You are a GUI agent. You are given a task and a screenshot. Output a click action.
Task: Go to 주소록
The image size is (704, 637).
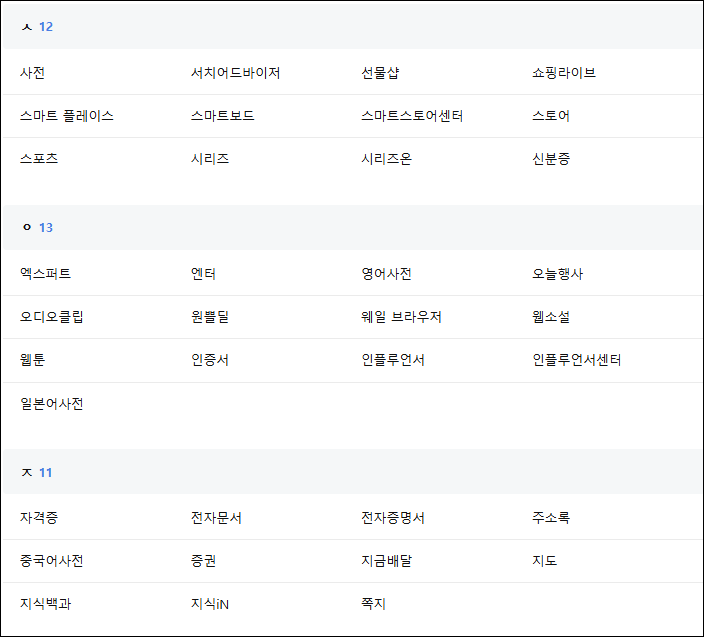pyautogui.click(x=551, y=518)
